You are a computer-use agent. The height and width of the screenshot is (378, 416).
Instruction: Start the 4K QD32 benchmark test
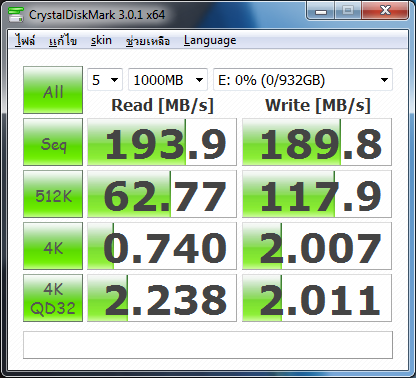[x=53, y=298]
